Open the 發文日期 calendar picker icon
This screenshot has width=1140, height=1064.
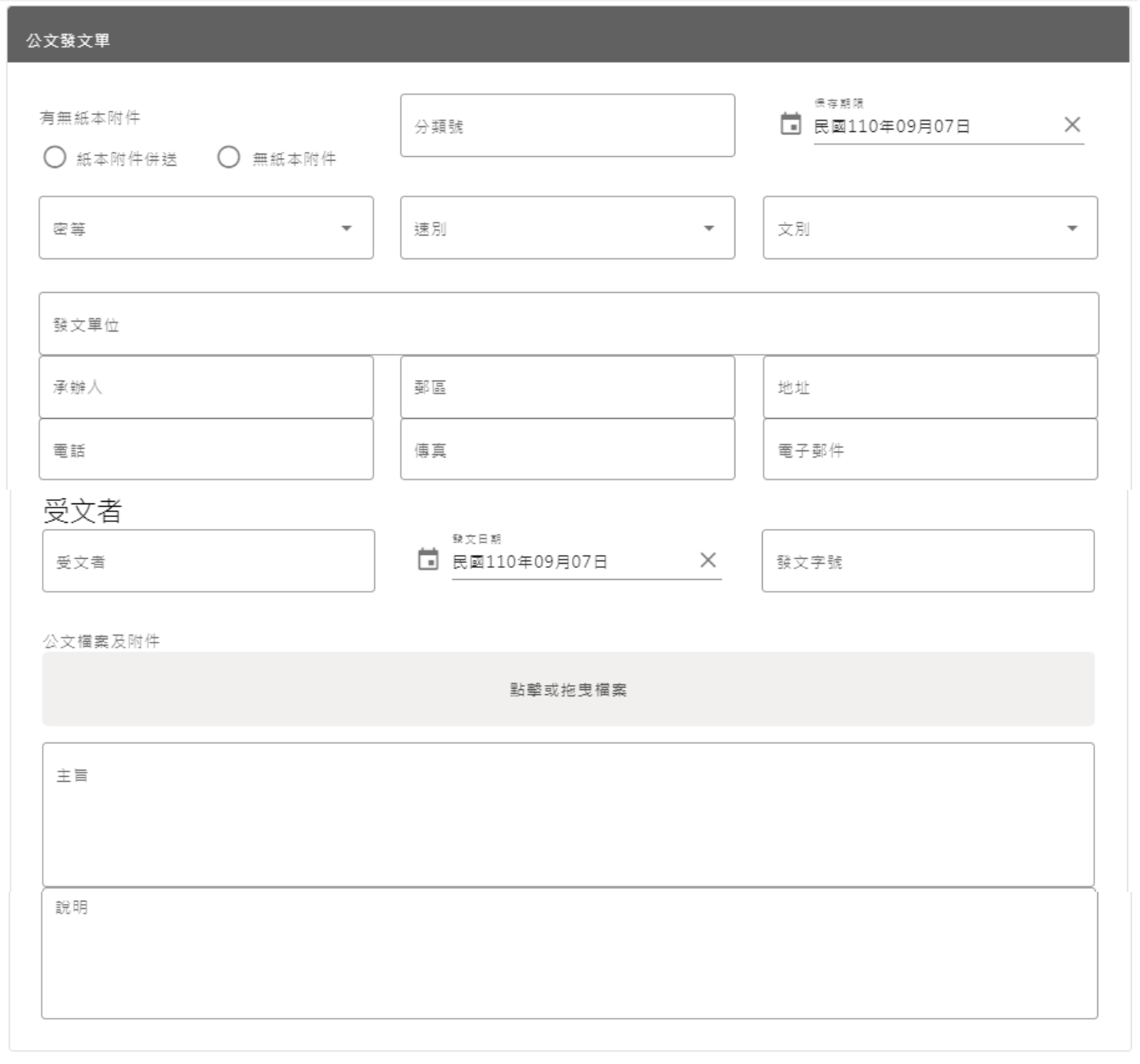(x=430, y=561)
